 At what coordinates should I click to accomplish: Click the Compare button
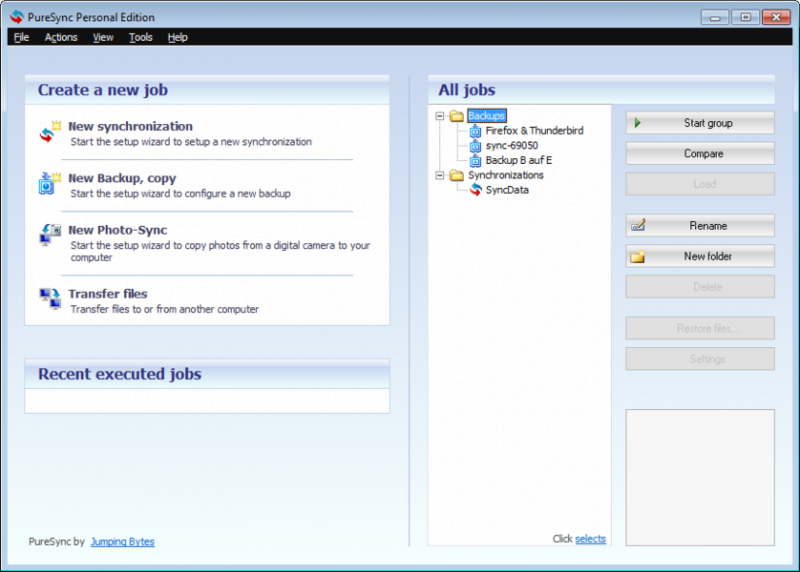click(700, 154)
